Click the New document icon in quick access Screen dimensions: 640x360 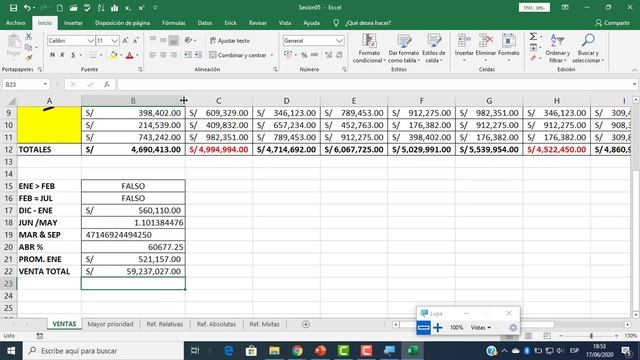[x=60, y=8]
